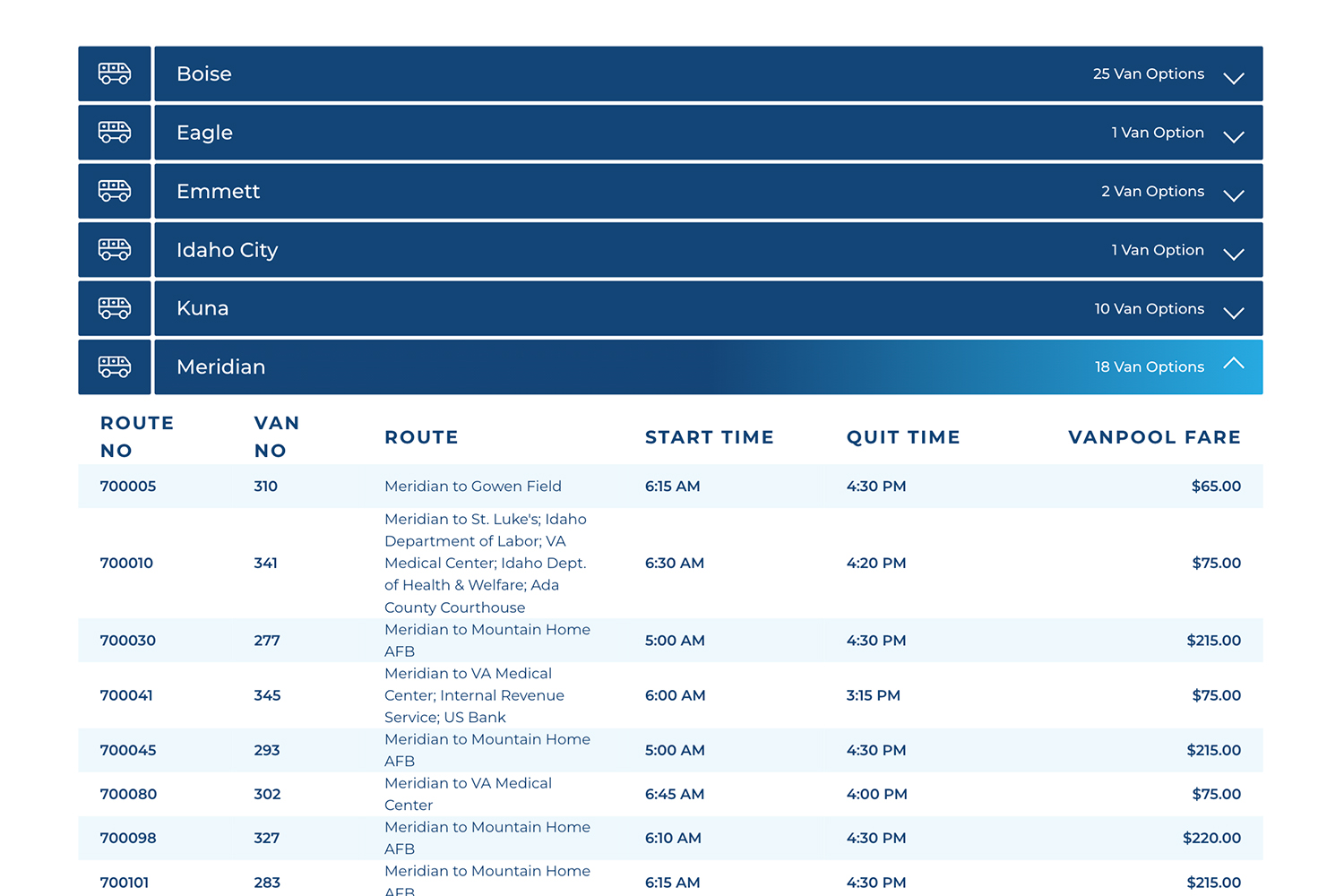The width and height of the screenshot is (1344, 896).
Task: Select route number 700005
Action: (128, 487)
